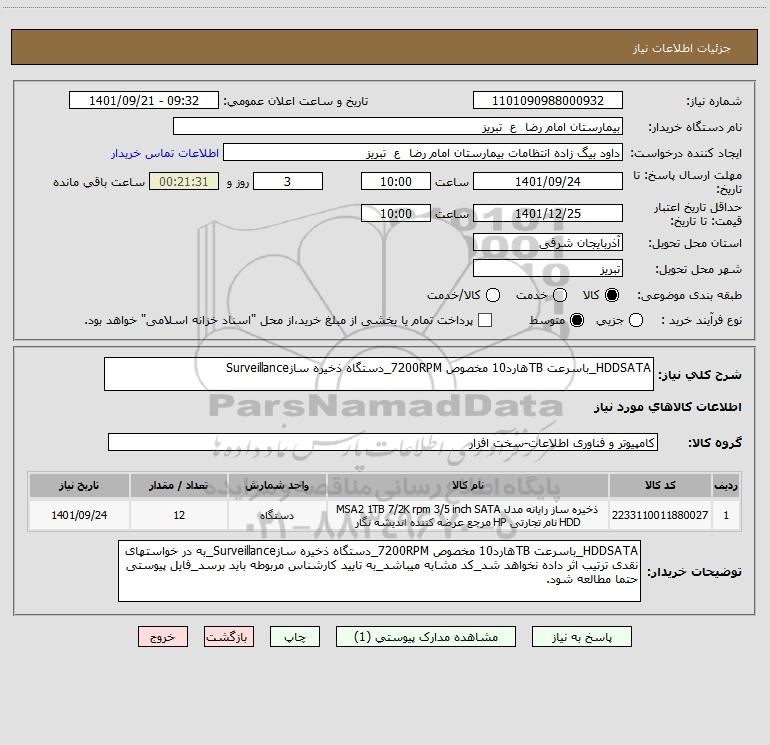Click the response deadline hour 10:00 field
This screenshot has width=770, height=745.
[x=396, y=181]
